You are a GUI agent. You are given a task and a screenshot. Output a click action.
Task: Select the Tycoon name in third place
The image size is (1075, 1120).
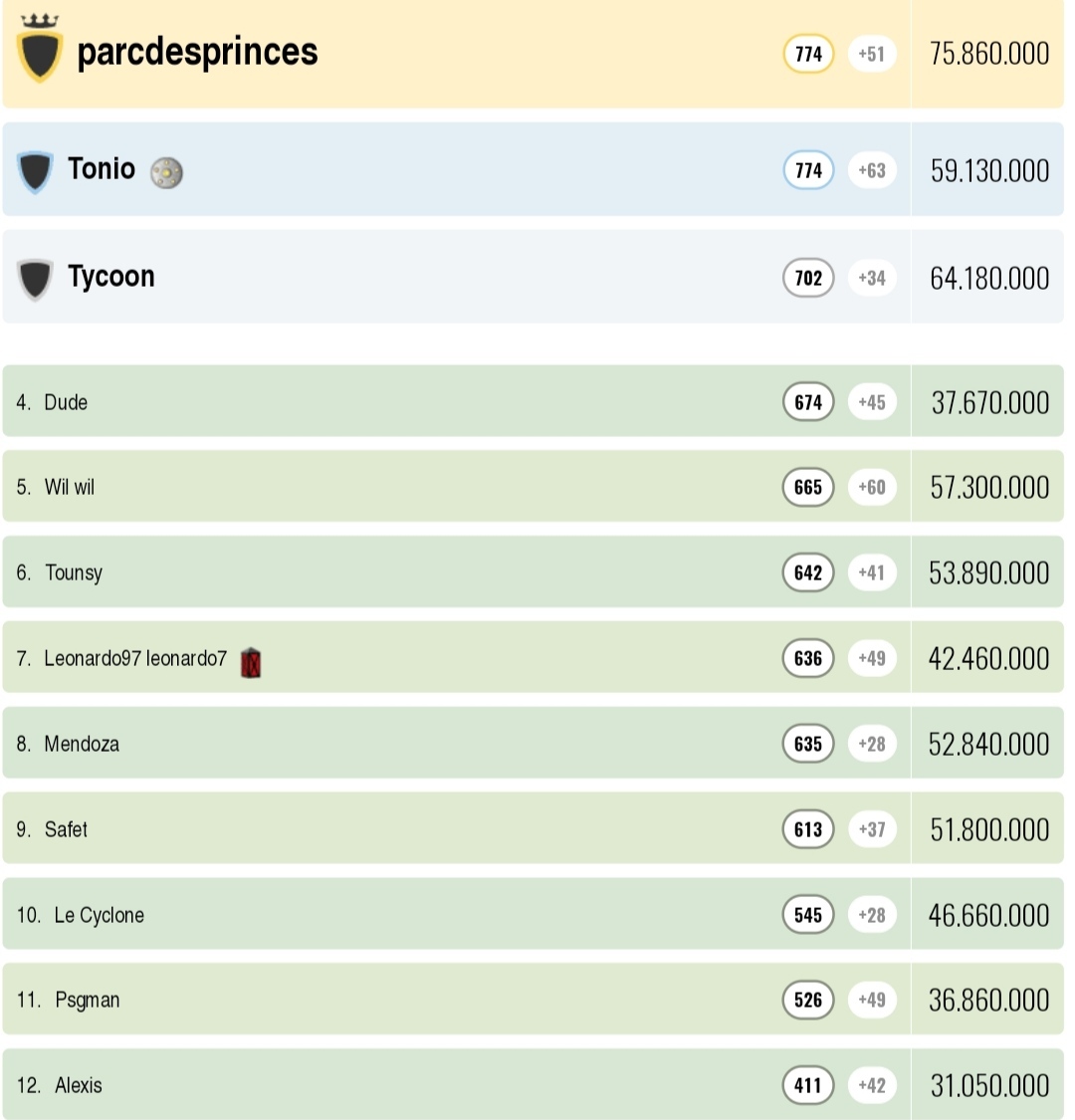point(111,276)
